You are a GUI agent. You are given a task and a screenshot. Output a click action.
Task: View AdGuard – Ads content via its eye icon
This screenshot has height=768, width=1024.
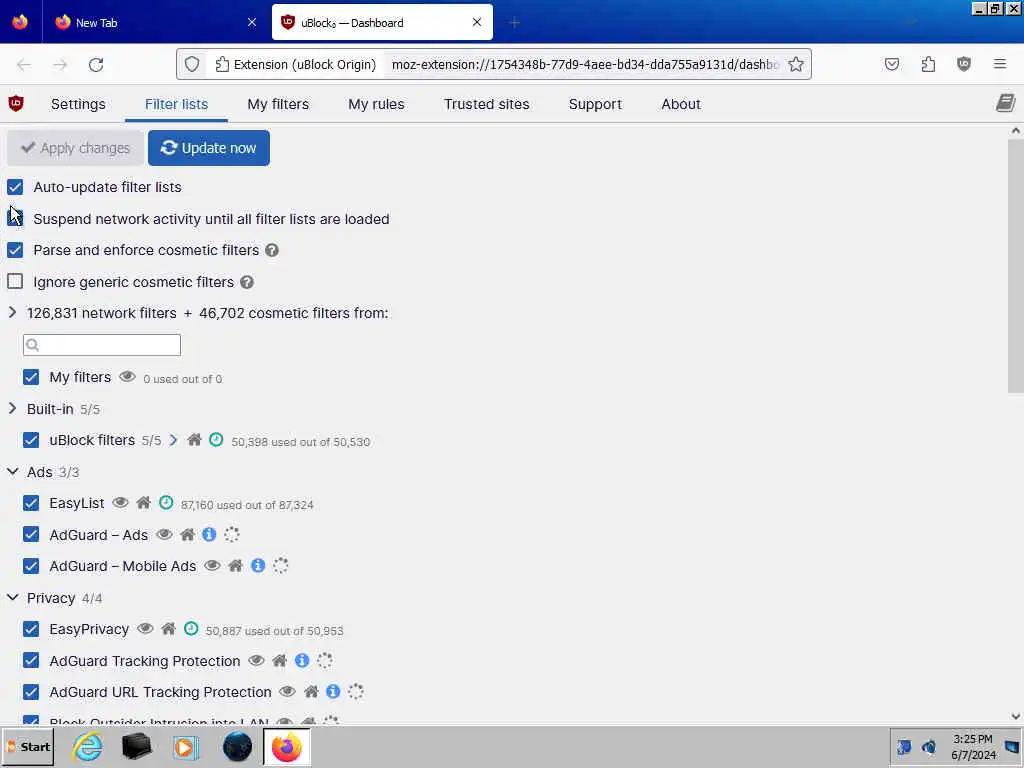164,535
